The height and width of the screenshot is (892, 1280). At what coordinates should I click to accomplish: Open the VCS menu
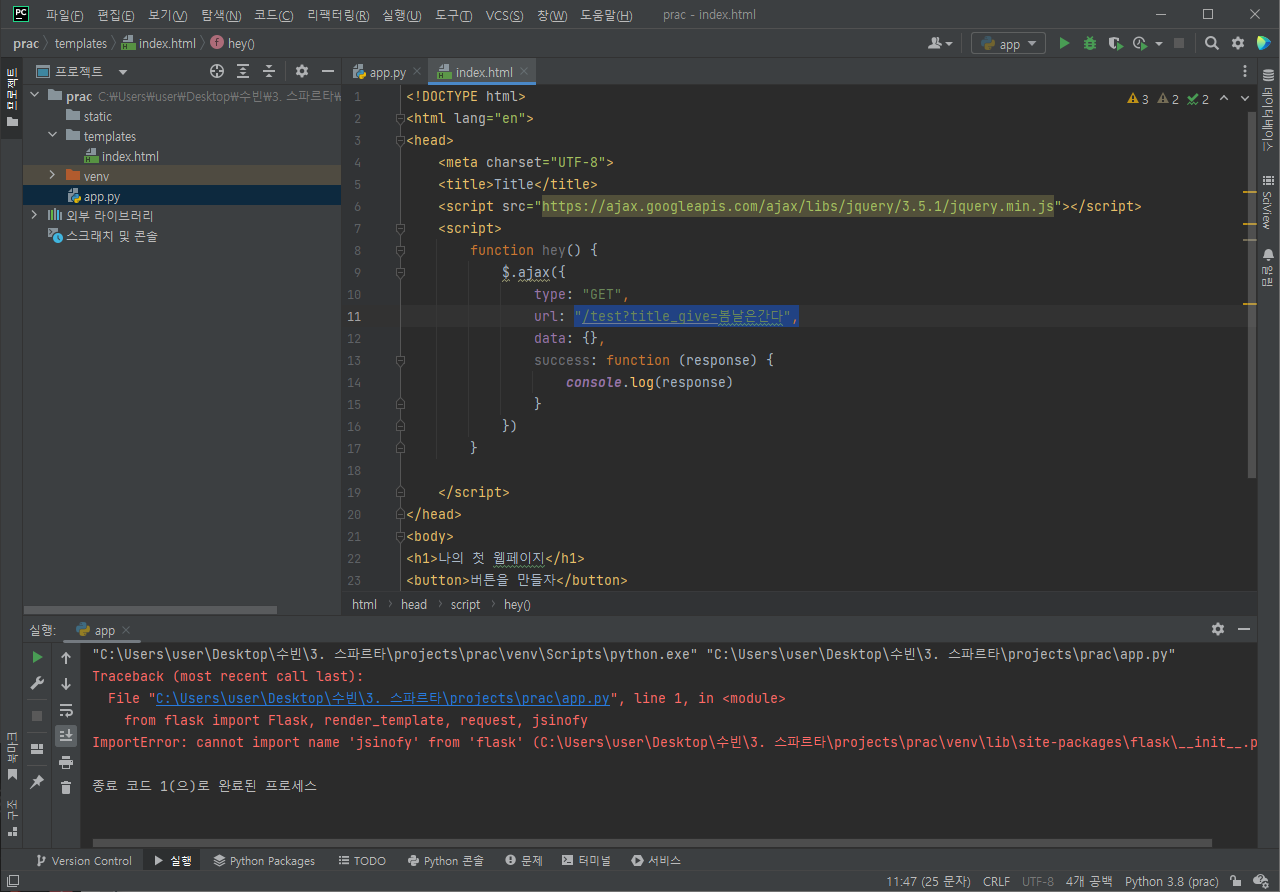(x=504, y=16)
